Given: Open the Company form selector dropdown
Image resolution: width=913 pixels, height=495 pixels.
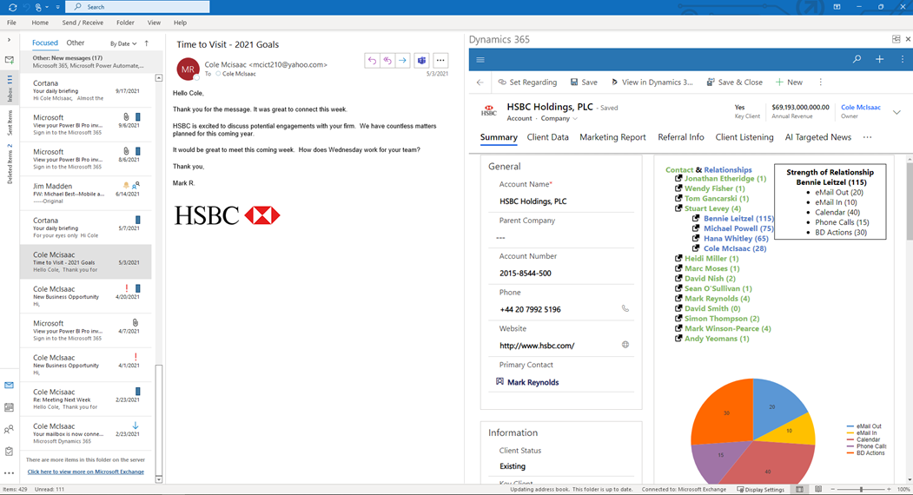Looking at the screenshot, I should (558, 118).
